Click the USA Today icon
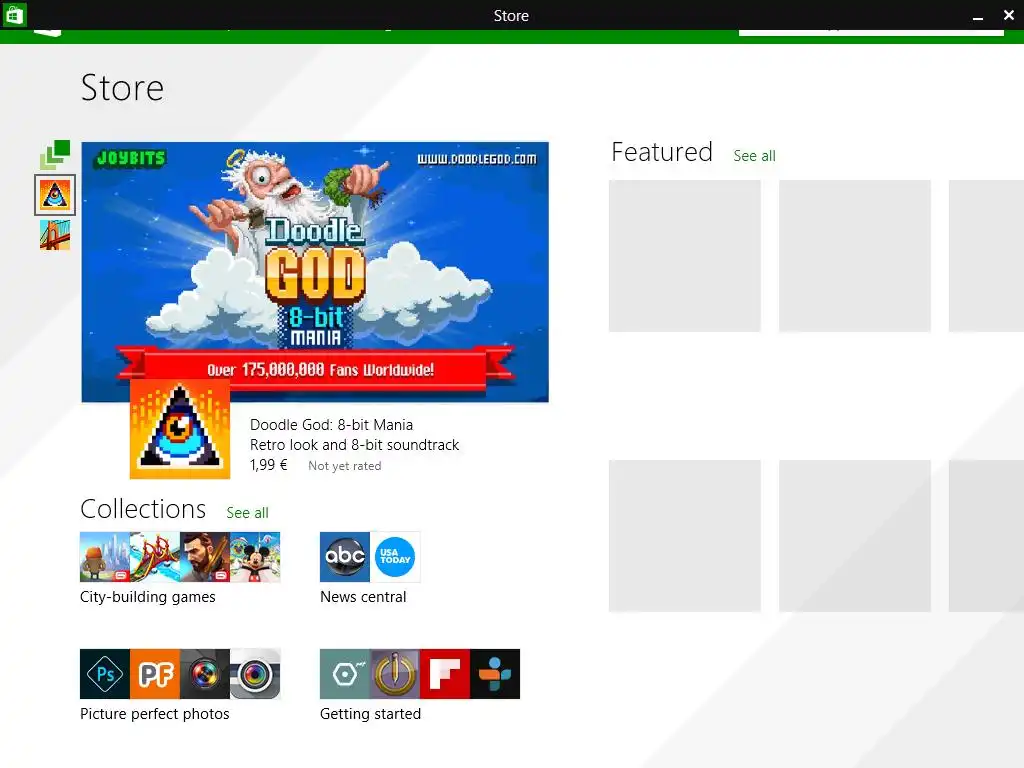The height and width of the screenshot is (768, 1024). pyautogui.click(x=395, y=557)
